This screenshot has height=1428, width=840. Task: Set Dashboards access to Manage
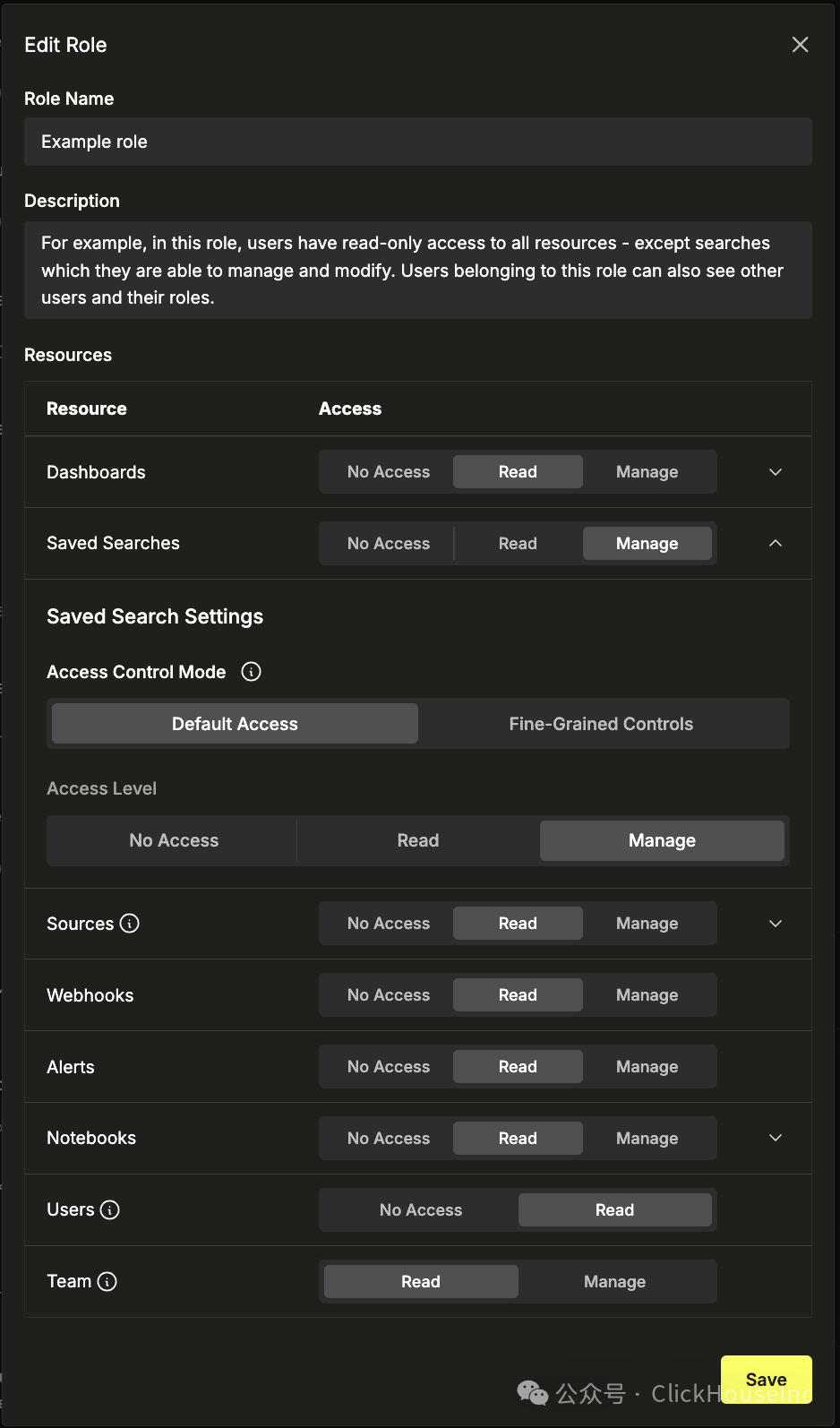pyautogui.click(x=647, y=472)
